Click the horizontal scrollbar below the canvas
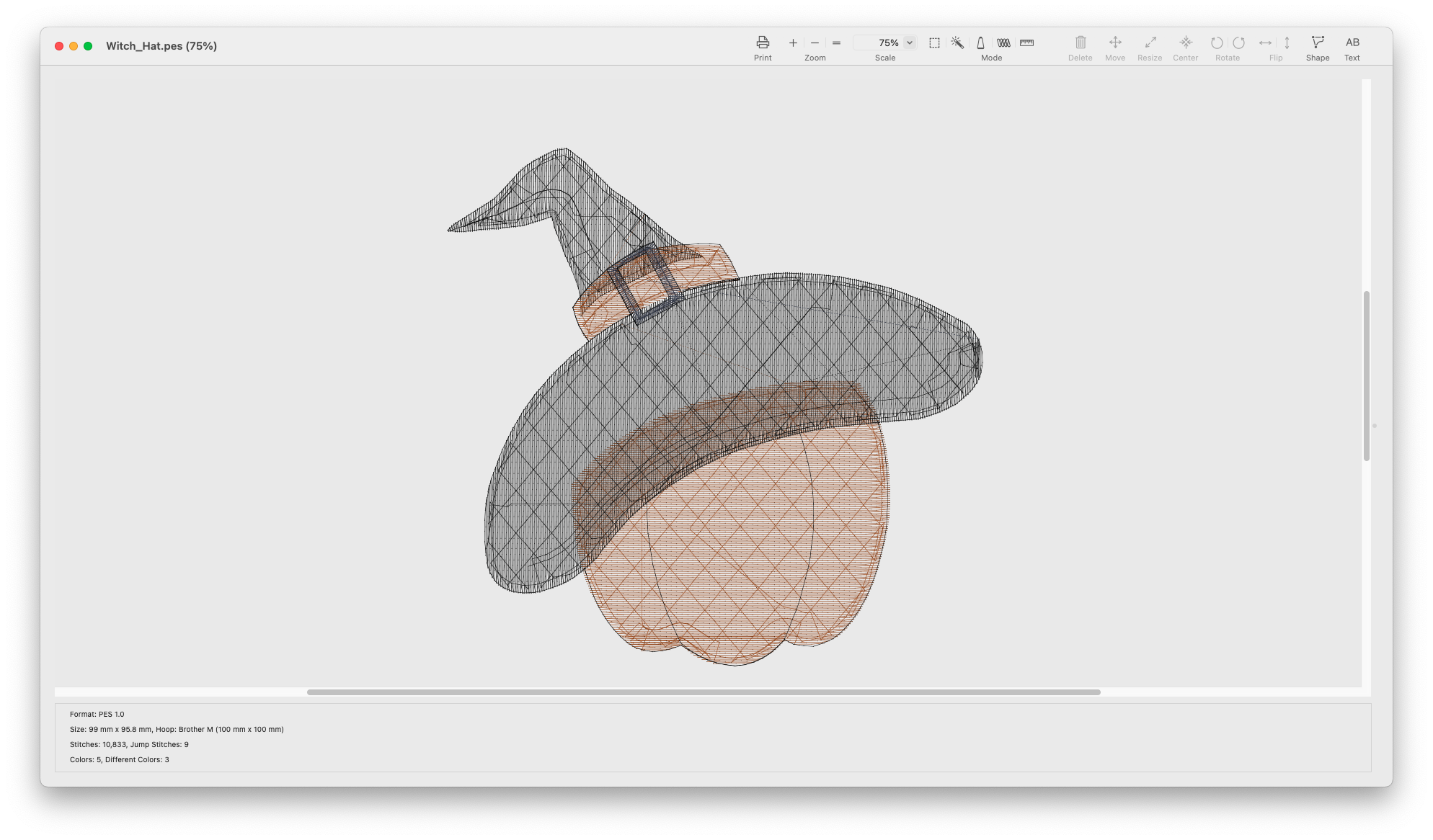The image size is (1433, 840). click(704, 692)
